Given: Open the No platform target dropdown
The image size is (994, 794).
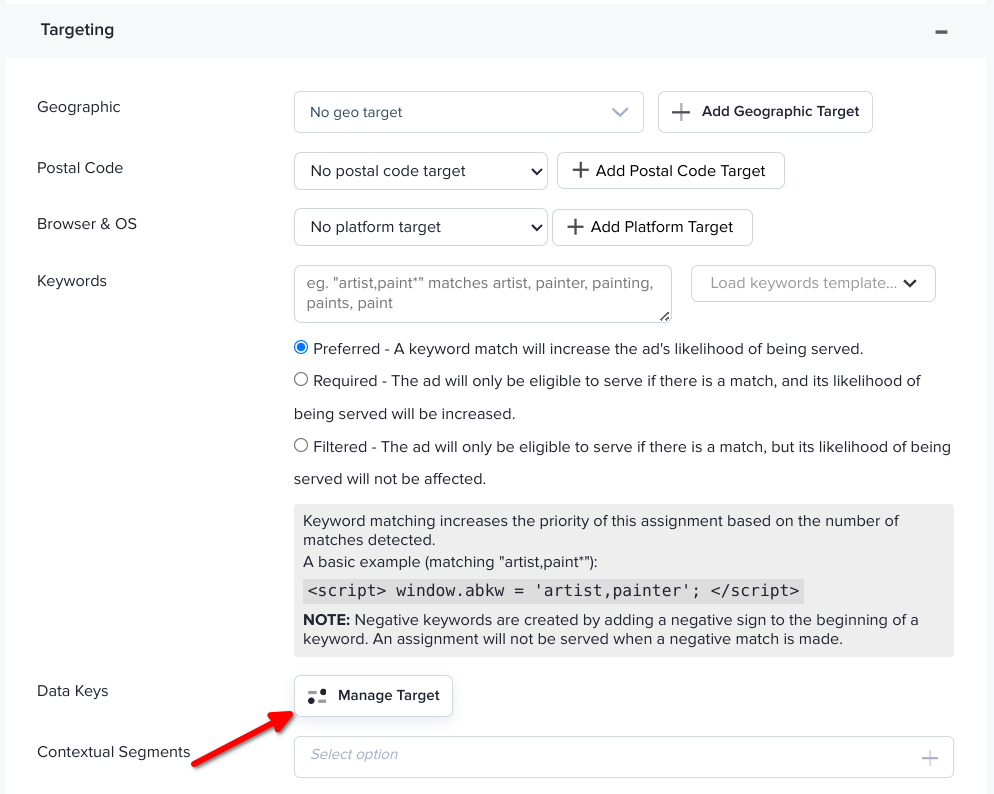Looking at the screenshot, I should [421, 227].
